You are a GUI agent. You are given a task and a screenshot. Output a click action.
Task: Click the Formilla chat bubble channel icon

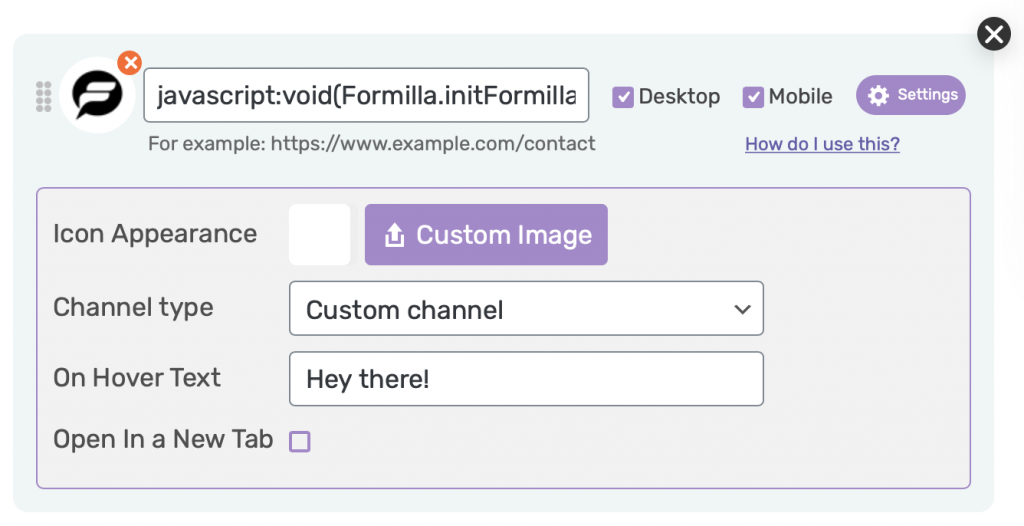[98, 96]
